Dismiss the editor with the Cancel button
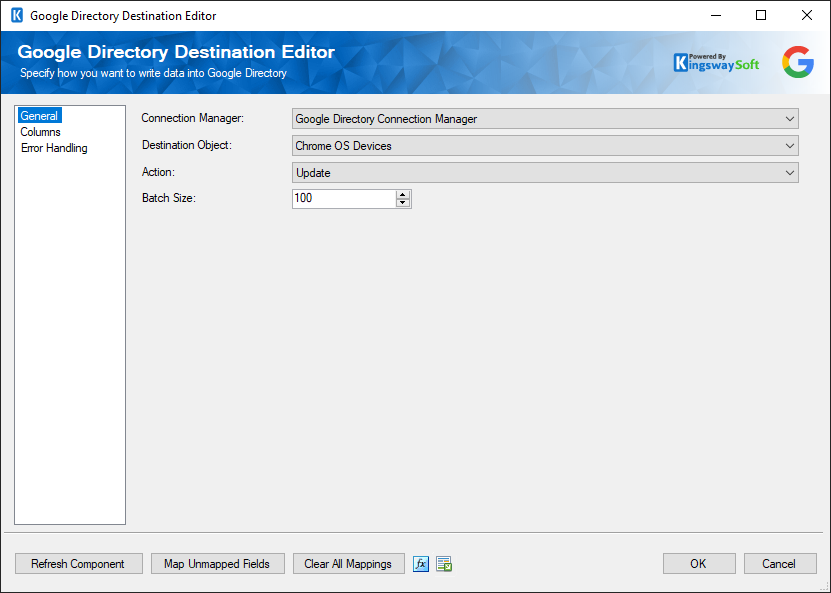Viewport: 831px width, 593px height. (780, 564)
